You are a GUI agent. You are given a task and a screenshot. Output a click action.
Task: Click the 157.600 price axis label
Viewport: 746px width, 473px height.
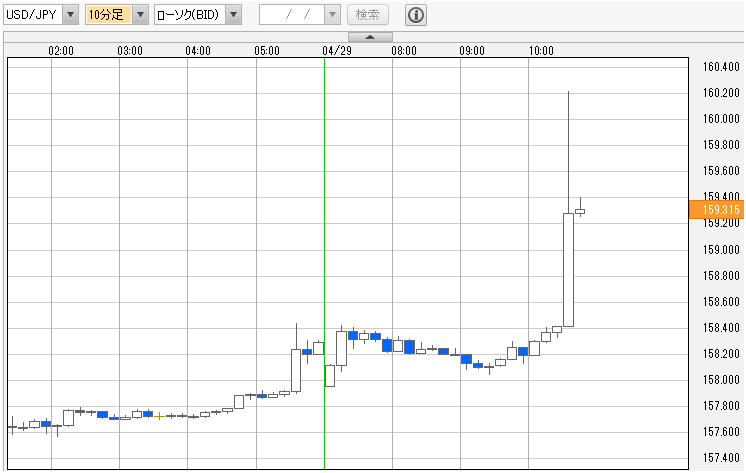tap(721, 432)
